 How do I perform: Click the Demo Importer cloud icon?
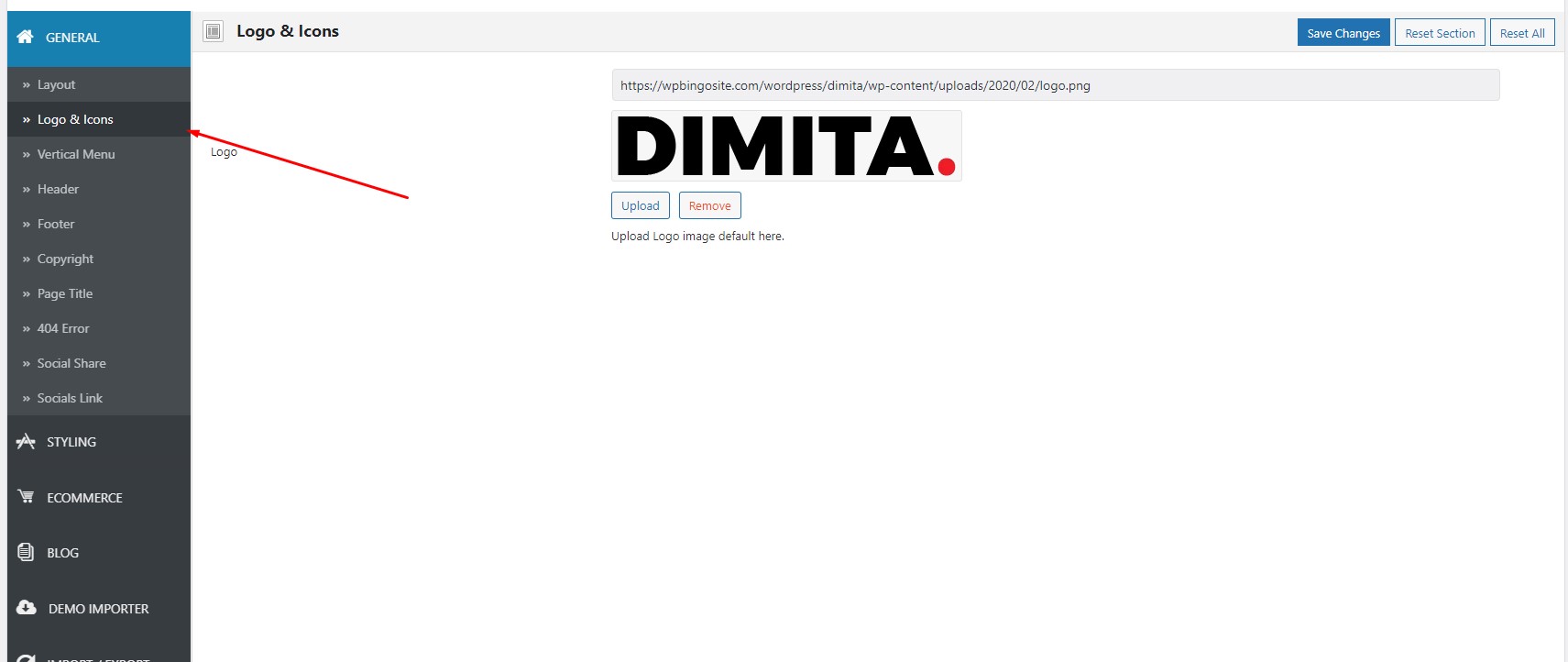(27, 607)
